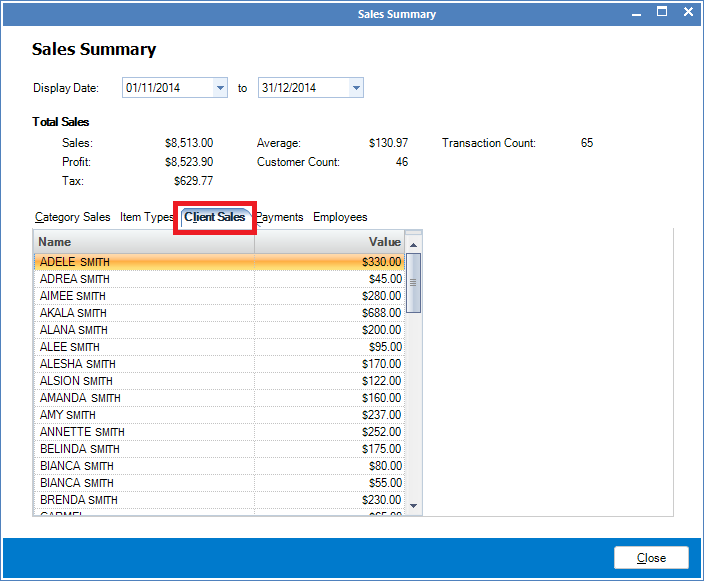Sort by the Name column header
This screenshot has height=581, width=704.
pyautogui.click(x=144, y=242)
